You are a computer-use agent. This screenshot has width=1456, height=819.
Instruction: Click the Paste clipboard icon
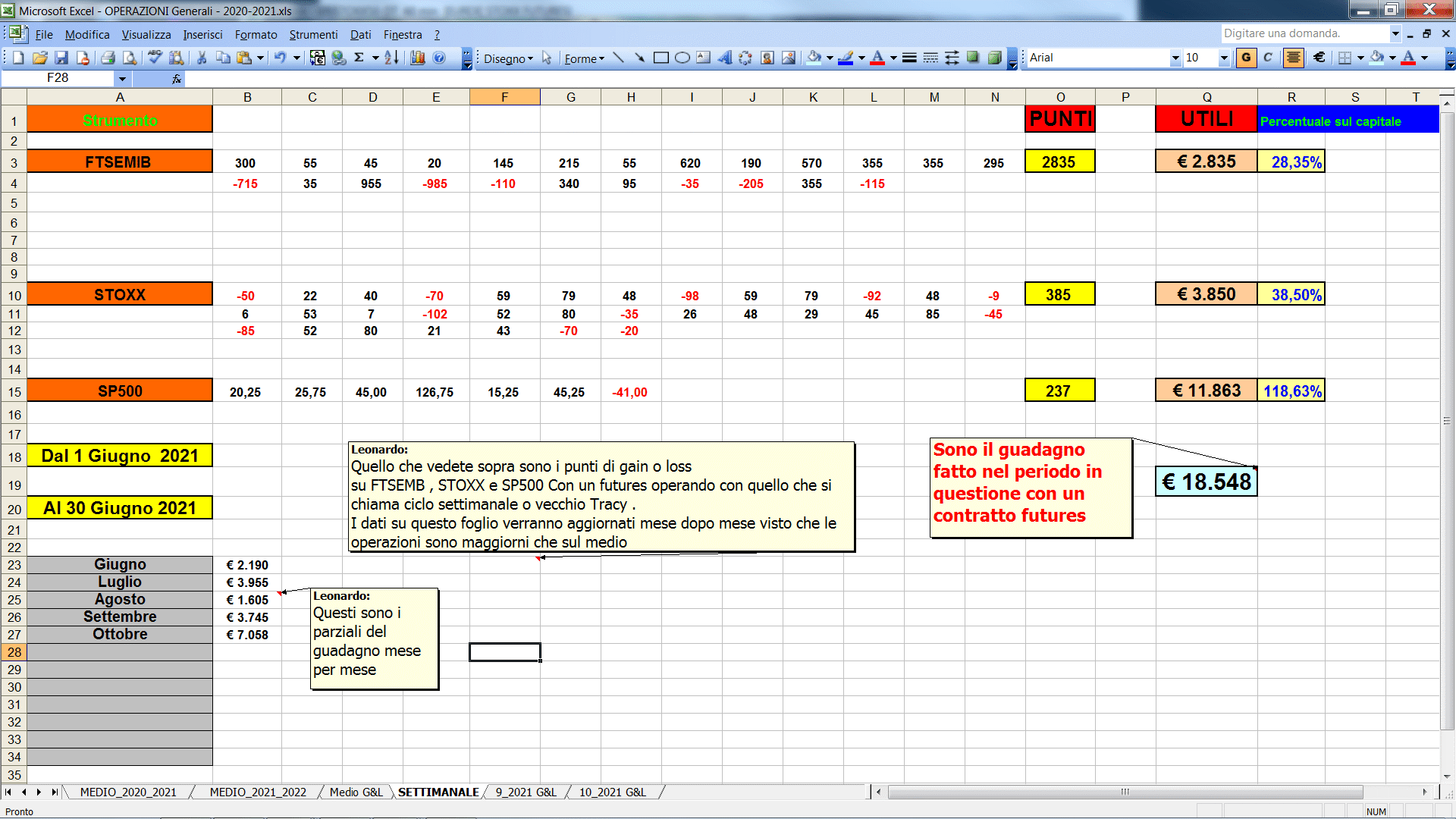coord(244,58)
